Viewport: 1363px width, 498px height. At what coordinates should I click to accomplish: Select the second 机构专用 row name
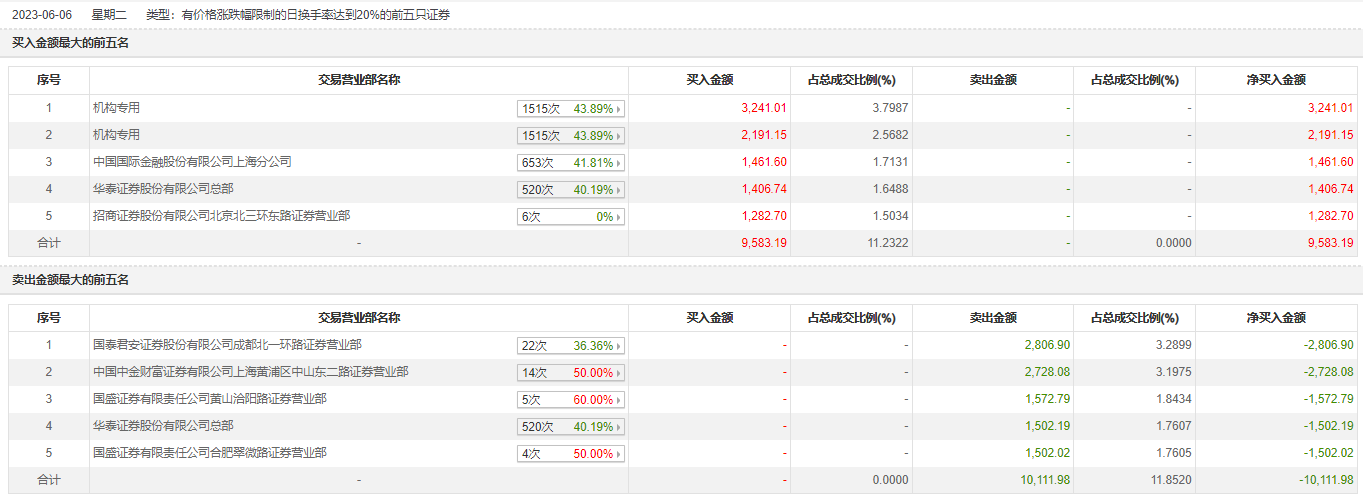[x=116, y=134]
